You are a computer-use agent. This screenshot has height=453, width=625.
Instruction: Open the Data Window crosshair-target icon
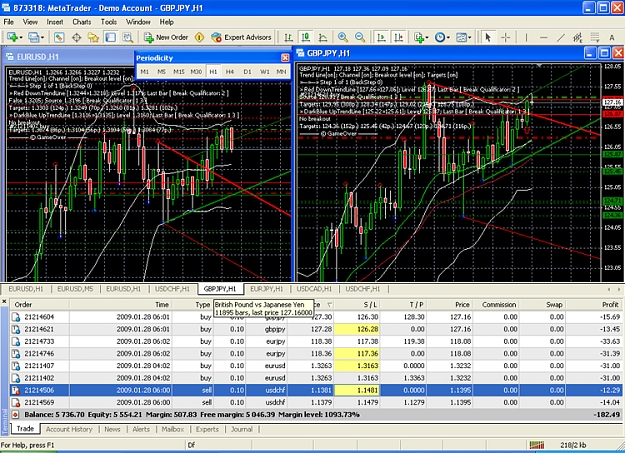[x=76, y=37]
